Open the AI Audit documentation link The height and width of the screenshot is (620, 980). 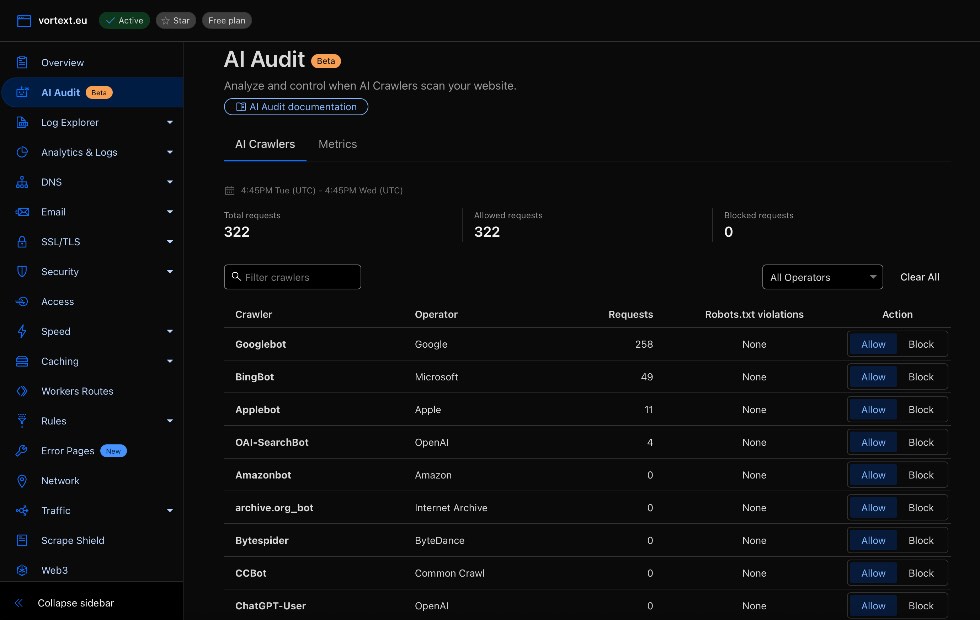(296, 107)
